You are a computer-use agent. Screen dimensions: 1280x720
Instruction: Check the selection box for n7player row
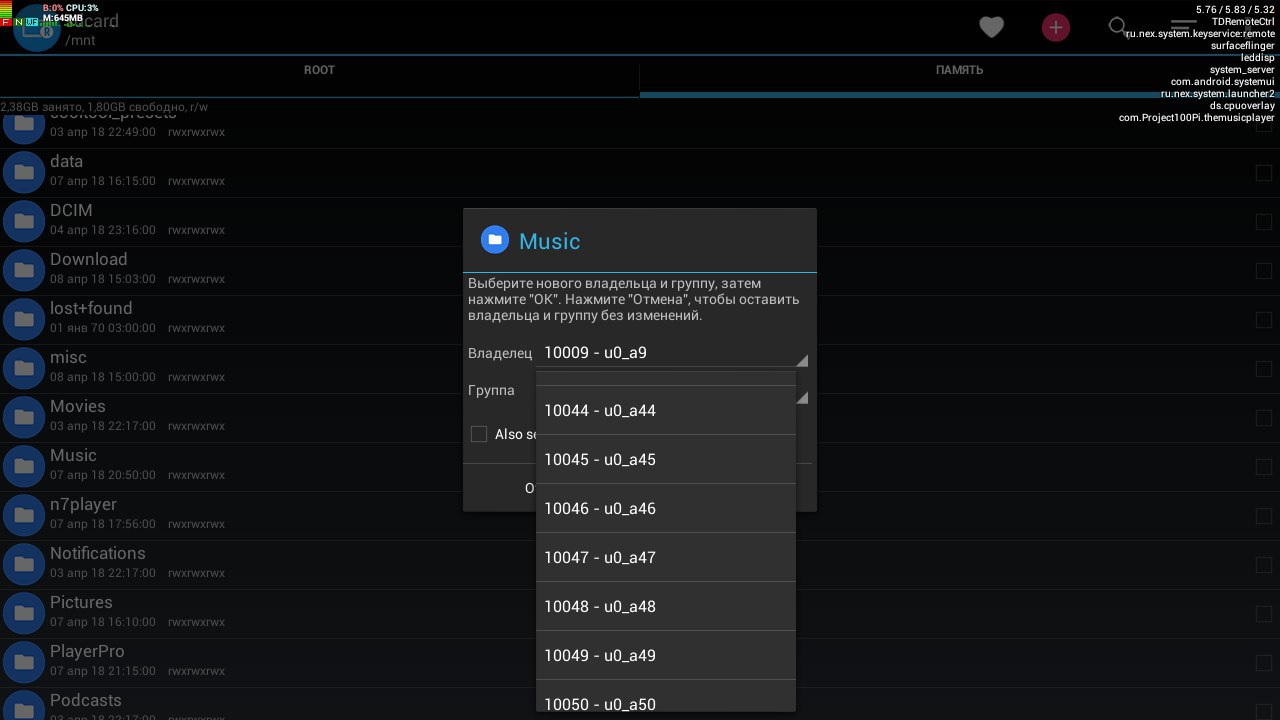click(x=1263, y=516)
